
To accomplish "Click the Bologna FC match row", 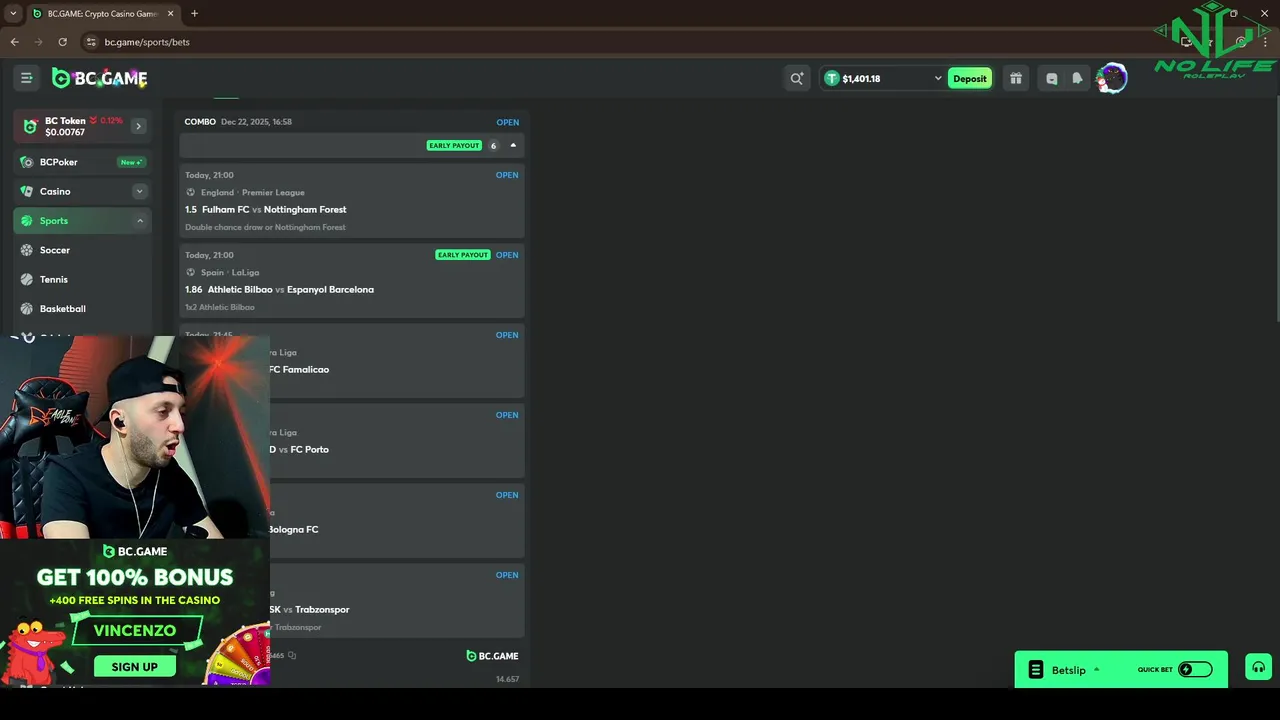I will click(352, 521).
